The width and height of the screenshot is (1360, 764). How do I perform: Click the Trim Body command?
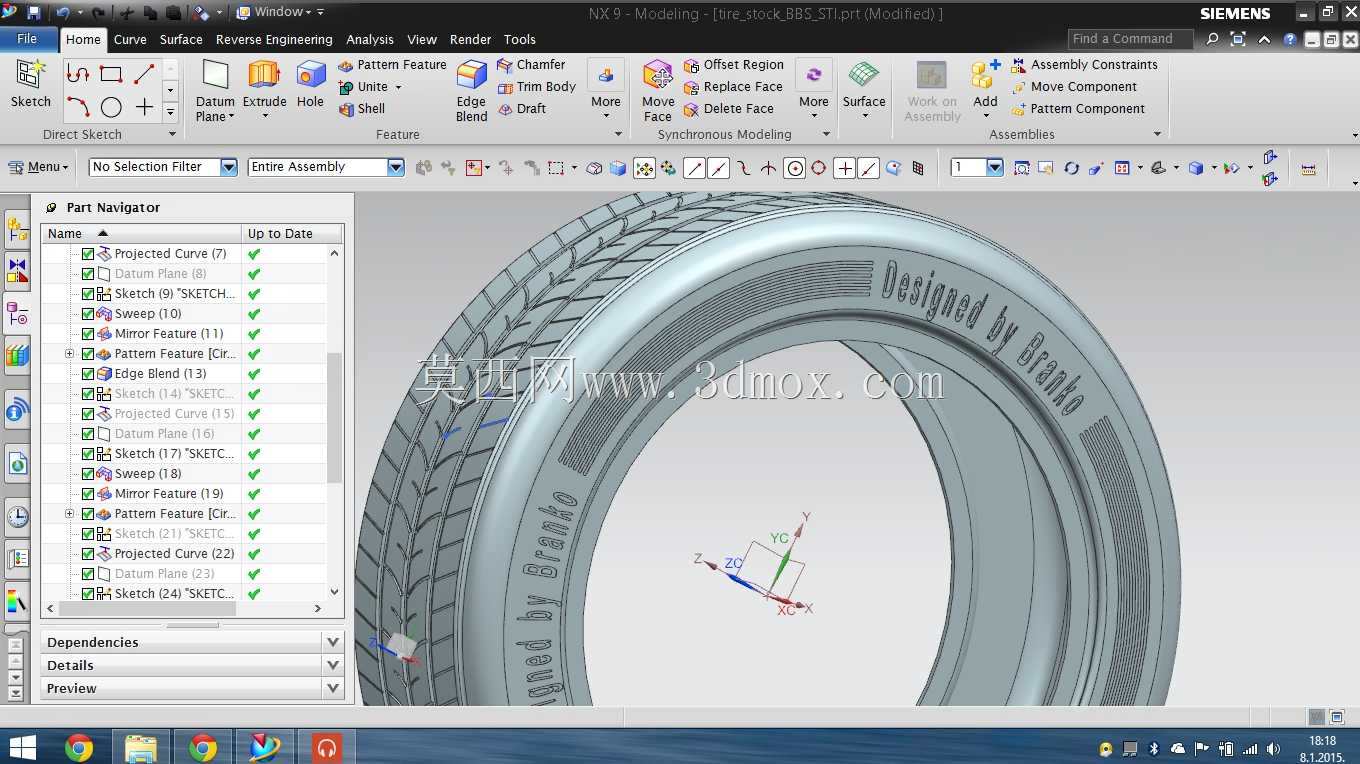tap(537, 87)
